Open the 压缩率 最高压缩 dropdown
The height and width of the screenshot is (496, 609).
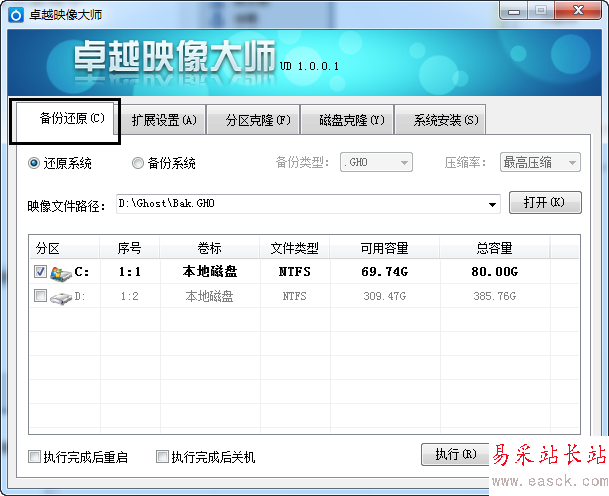(540, 162)
